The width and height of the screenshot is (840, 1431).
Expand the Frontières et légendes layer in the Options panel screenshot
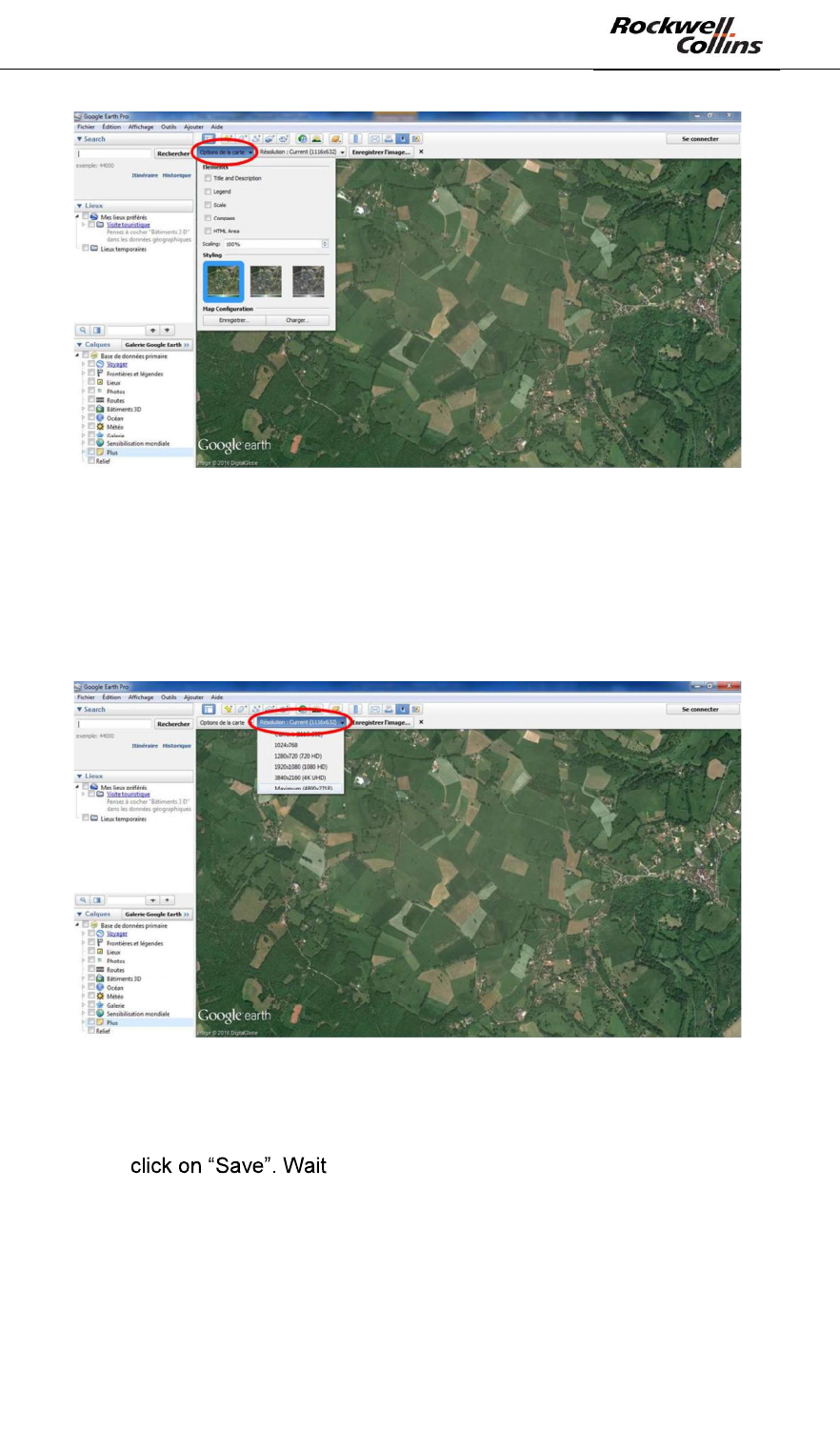[83, 374]
